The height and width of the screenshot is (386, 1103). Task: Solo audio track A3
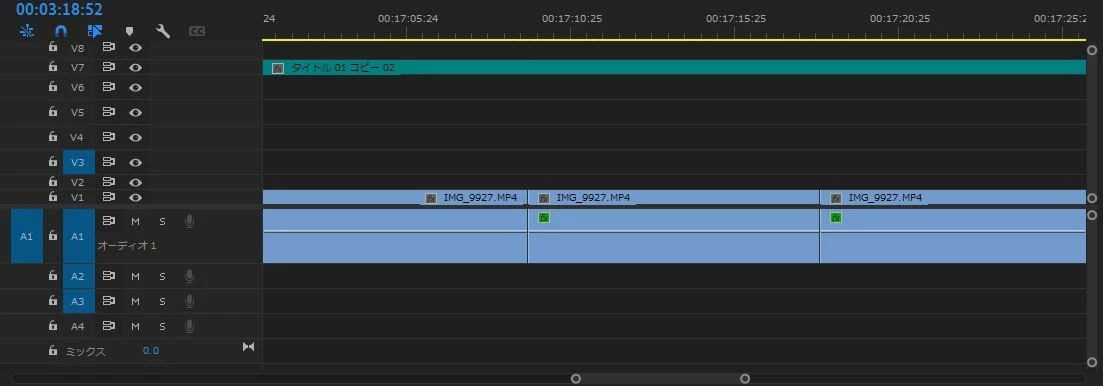click(x=162, y=302)
